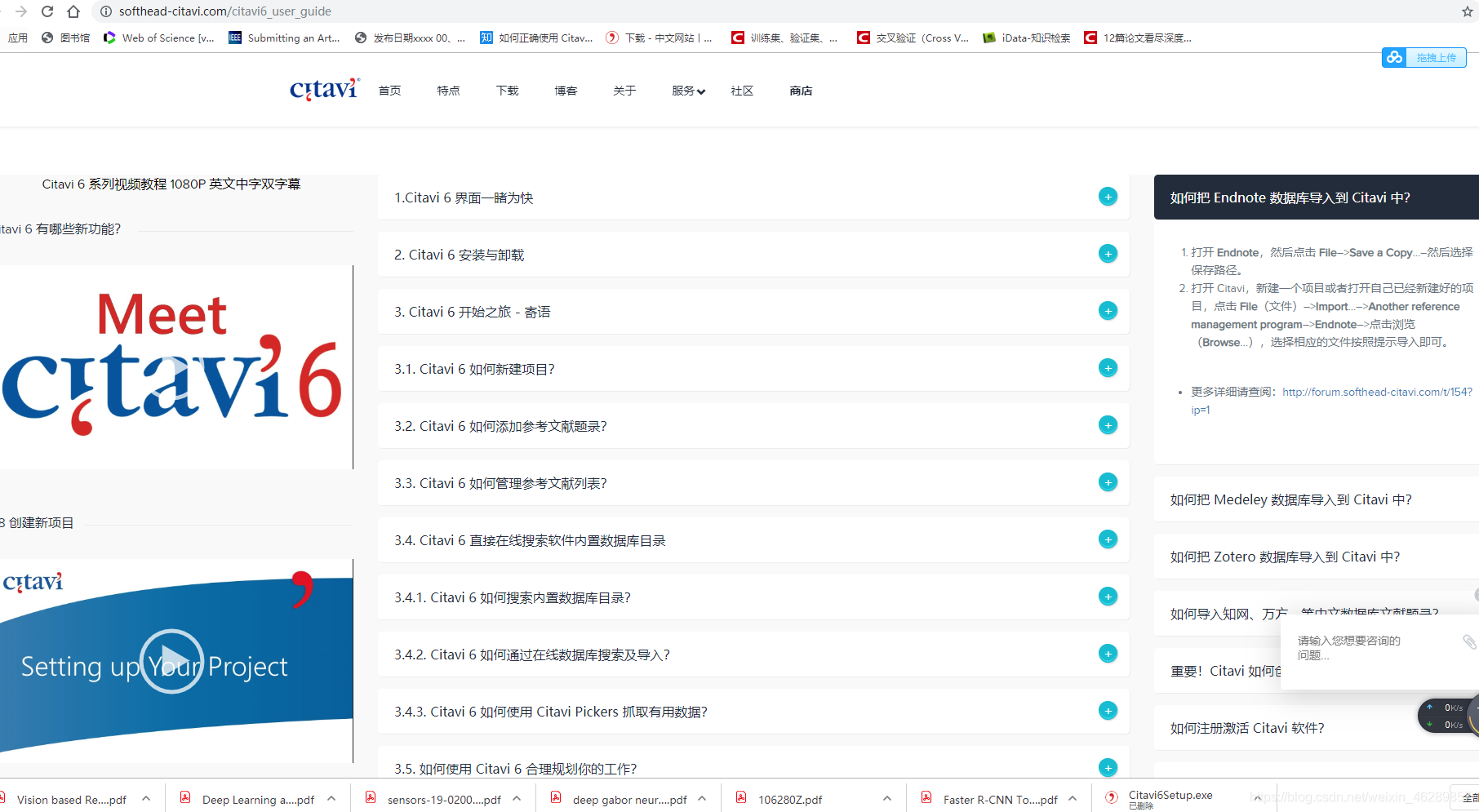Select the 下载 navigation menu item

point(506,91)
